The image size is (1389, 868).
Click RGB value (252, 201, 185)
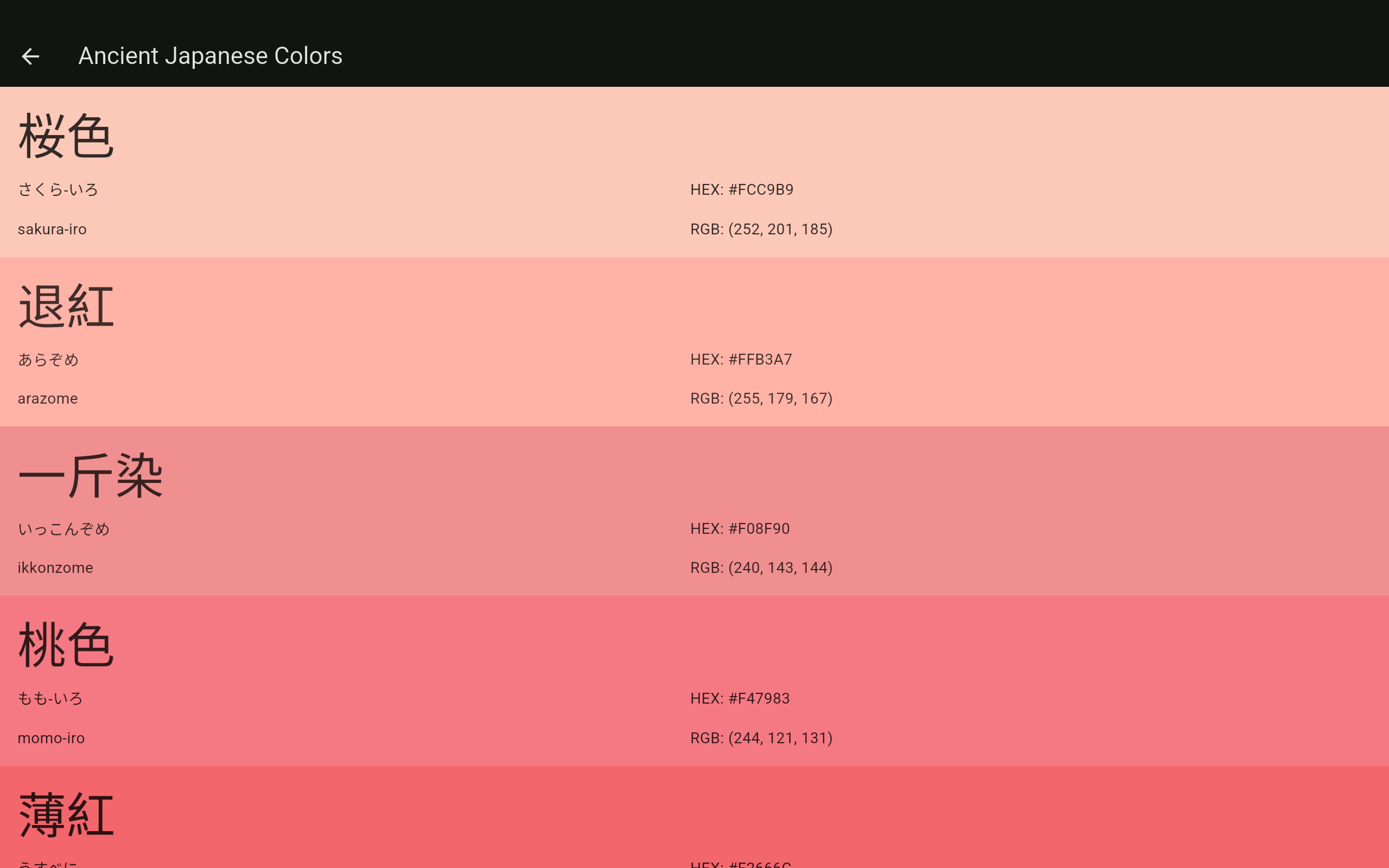761,229
